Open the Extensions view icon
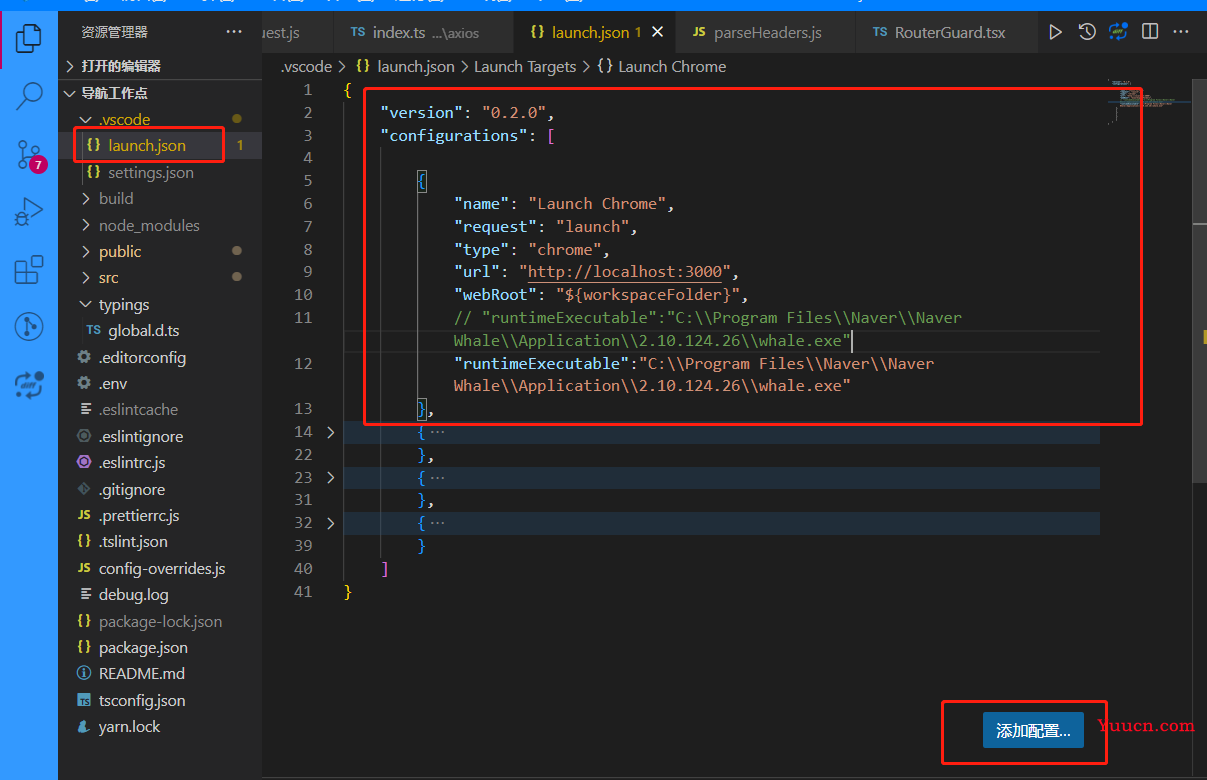Screen dimensions: 1207x780 (x=29, y=269)
